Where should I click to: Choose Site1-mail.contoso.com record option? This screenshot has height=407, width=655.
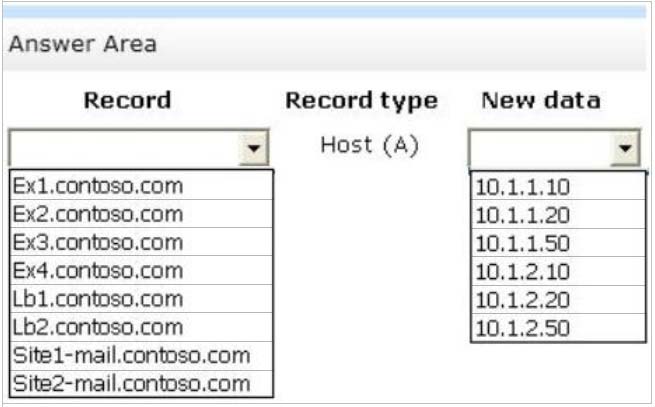click(x=141, y=356)
